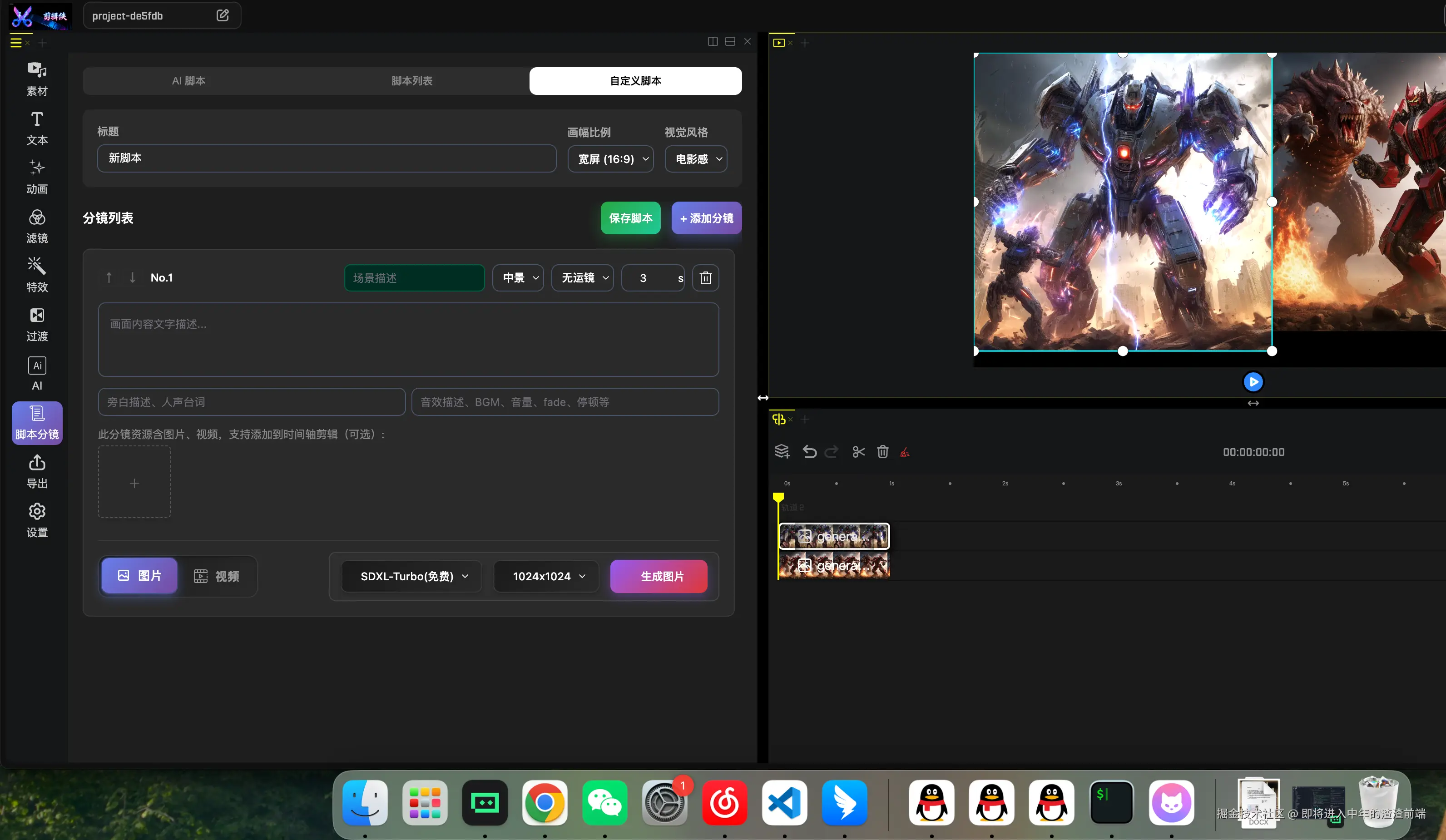This screenshot has height=840, width=1446.
Task: Switch generation mode to 视频
Action: point(217,576)
